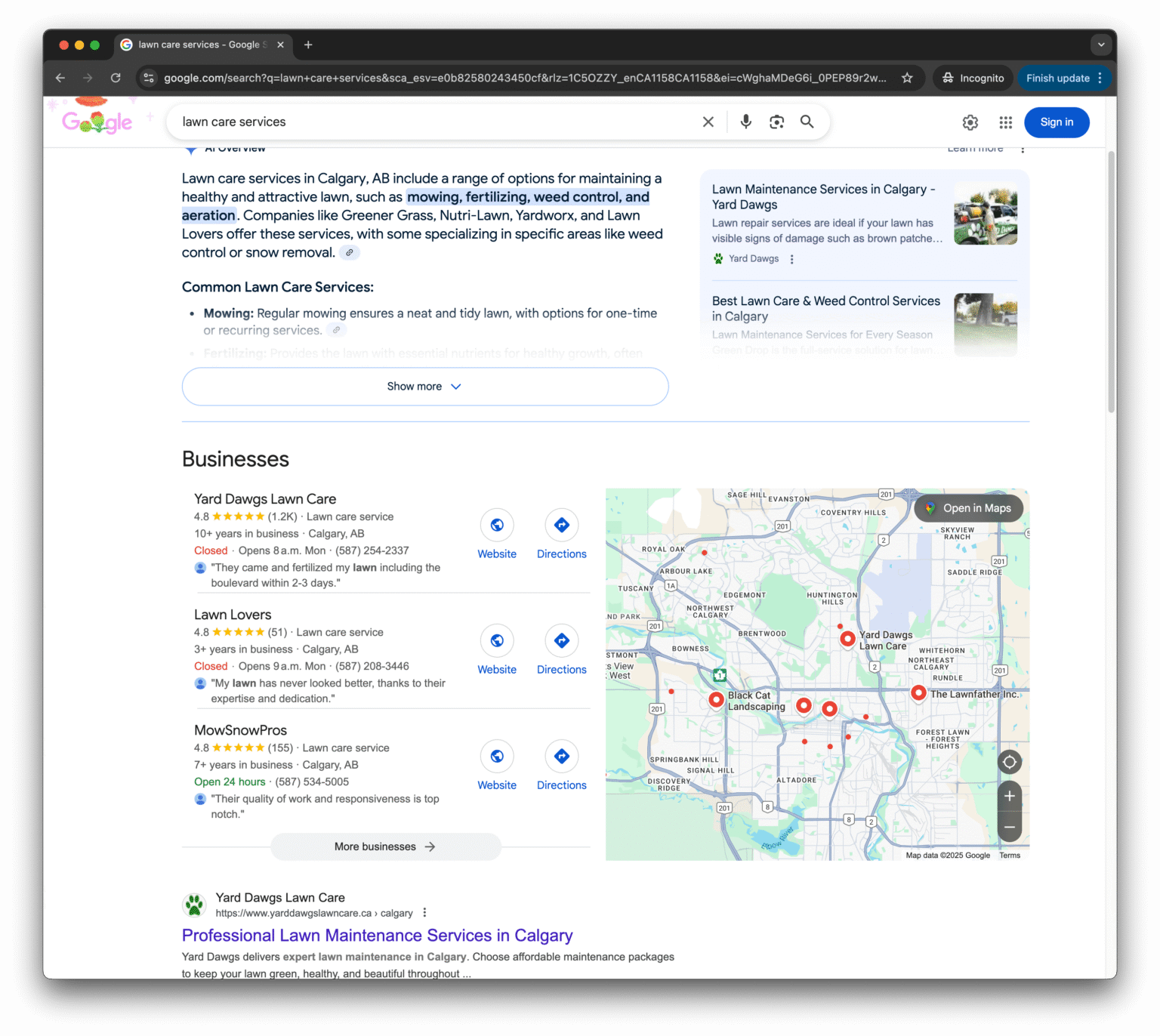
Task: Zoom out on the map
Action: pos(1009,827)
